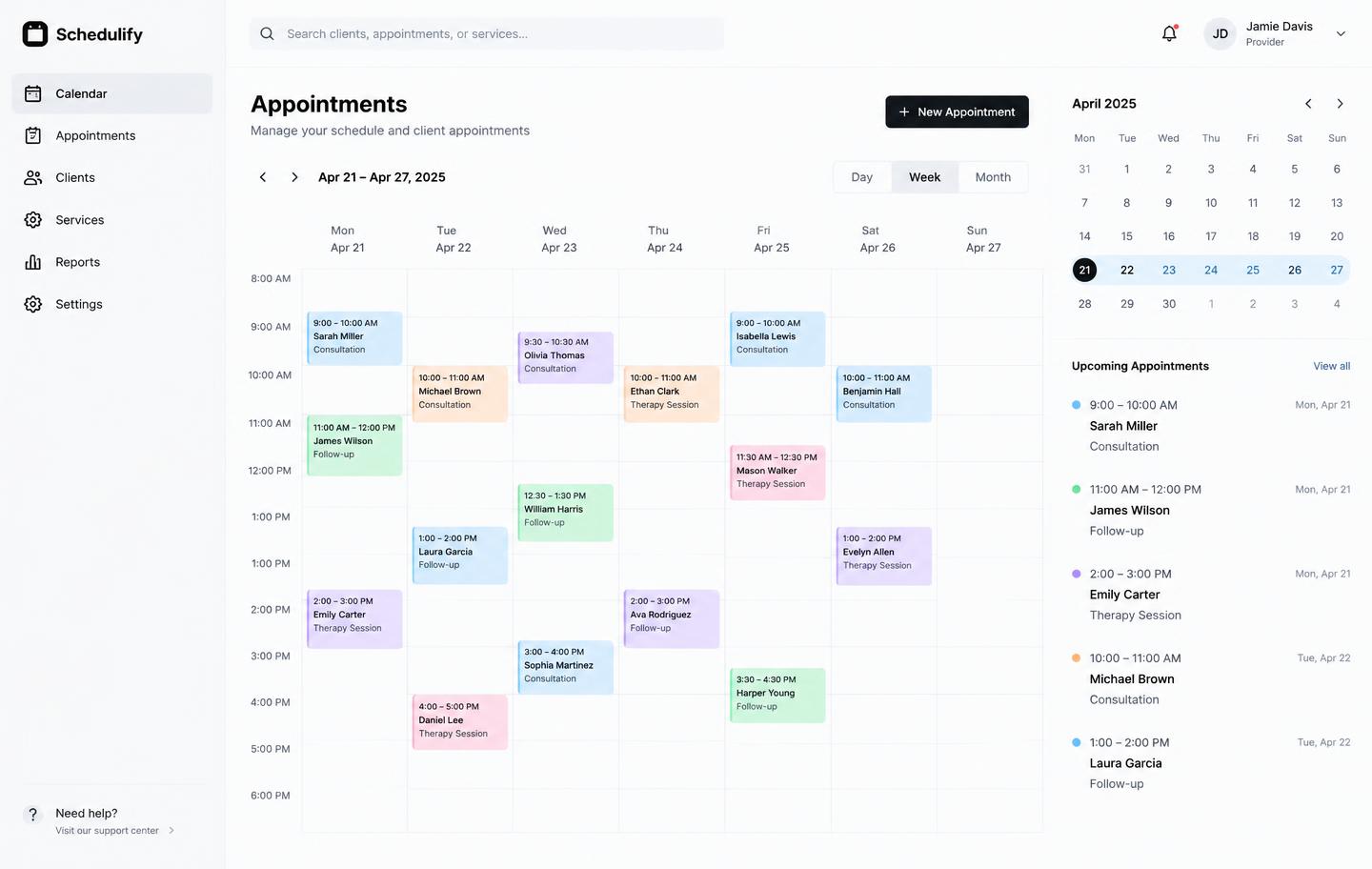Image resolution: width=1372 pixels, height=869 pixels.
Task: Select April 21 in mini calendar
Action: pos(1084,270)
